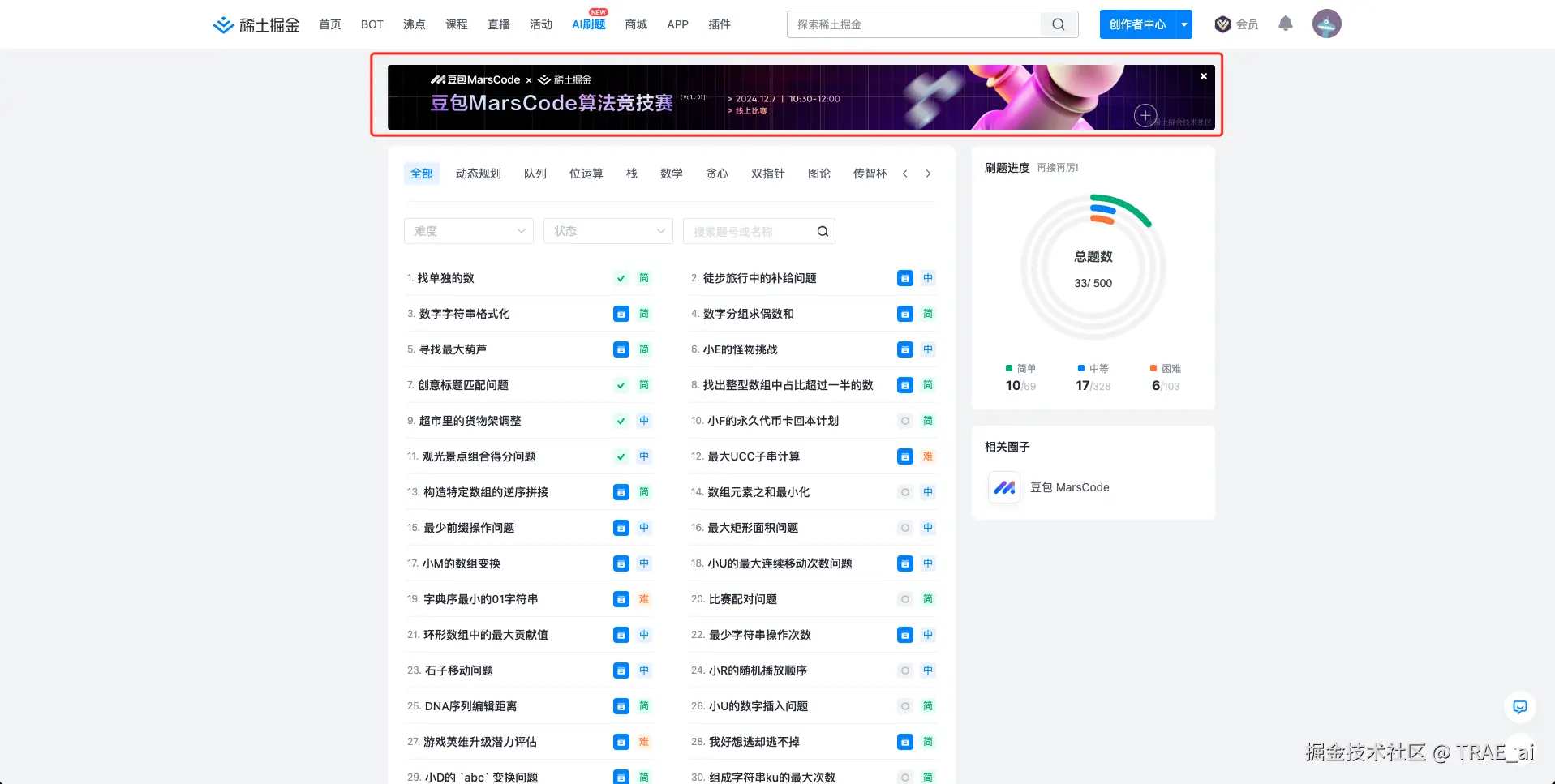The image size is (1555, 784).
Task: Click the 探索稀土掘金 search field
Action: [x=914, y=24]
